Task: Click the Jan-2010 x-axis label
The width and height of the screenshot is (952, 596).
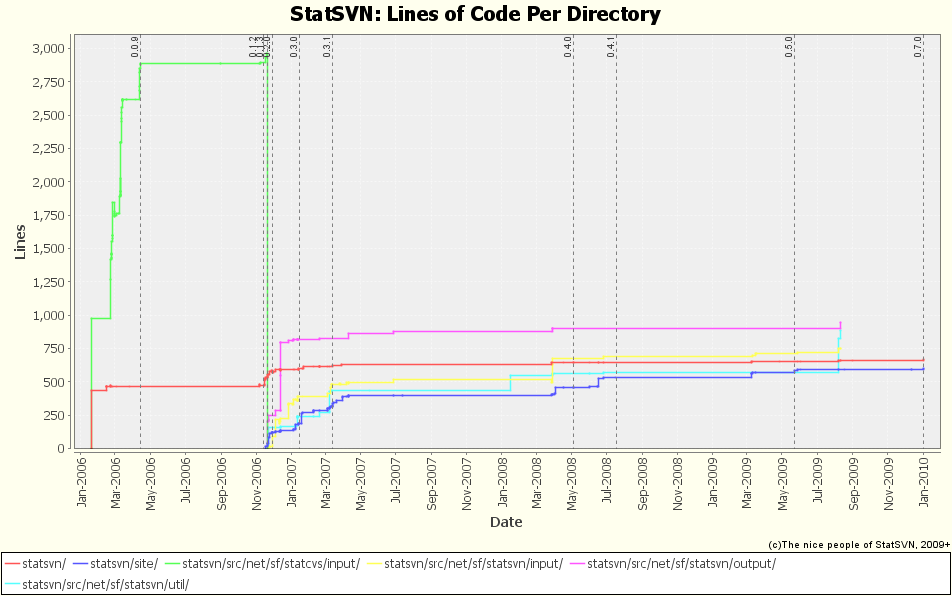Action: coord(923,483)
